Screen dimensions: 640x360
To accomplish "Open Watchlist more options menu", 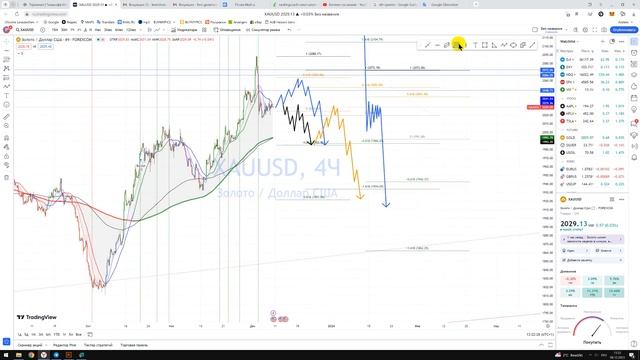I will tap(622, 41).
